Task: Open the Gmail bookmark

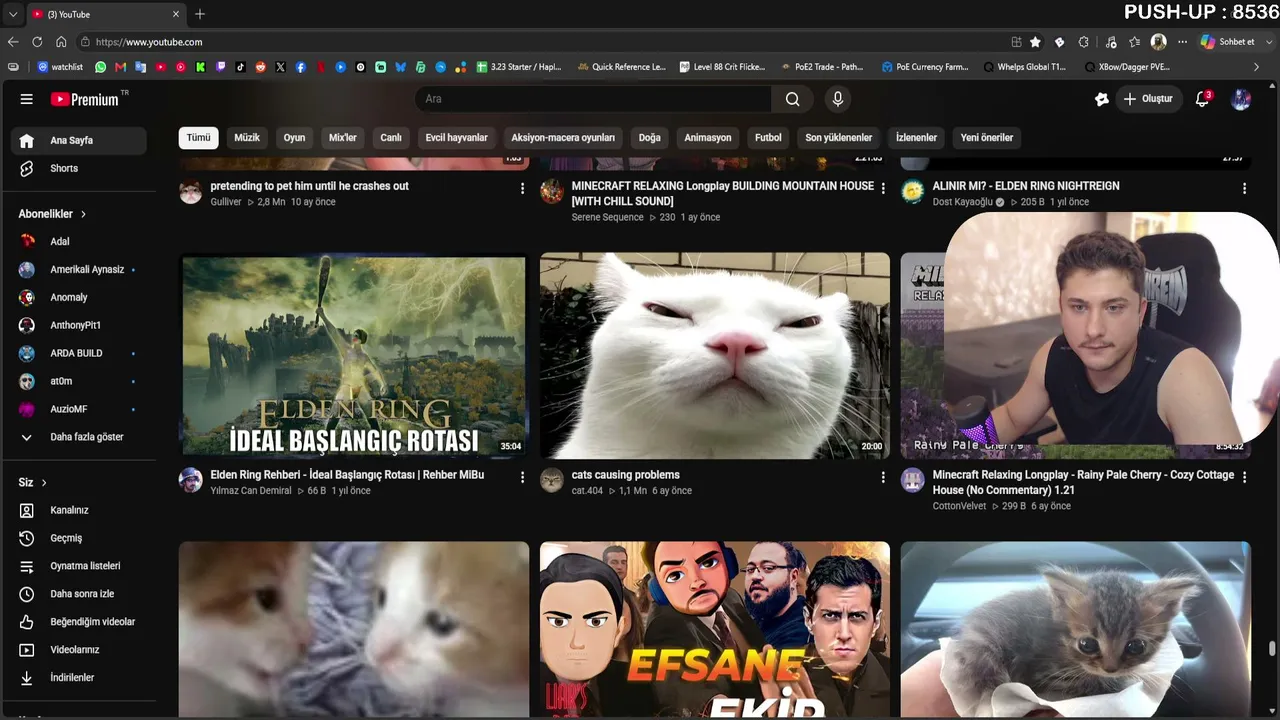Action: (x=121, y=67)
